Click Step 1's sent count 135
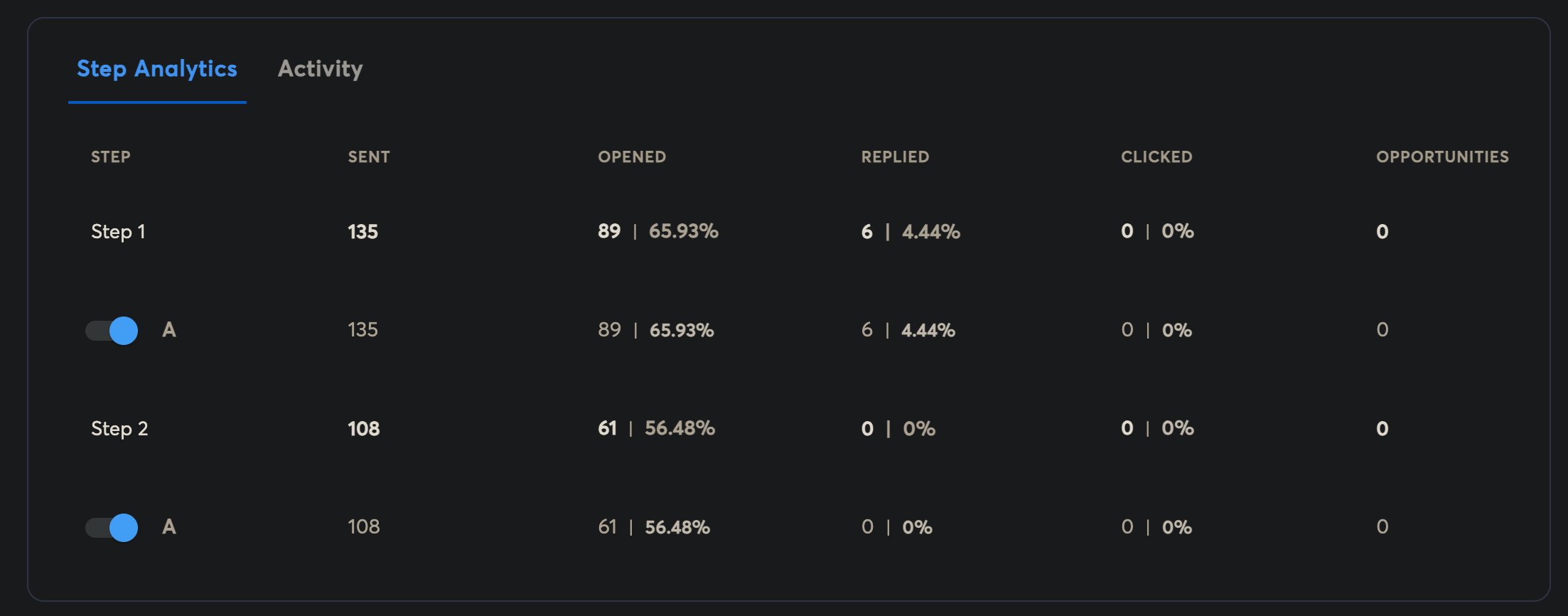 coord(363,231)
